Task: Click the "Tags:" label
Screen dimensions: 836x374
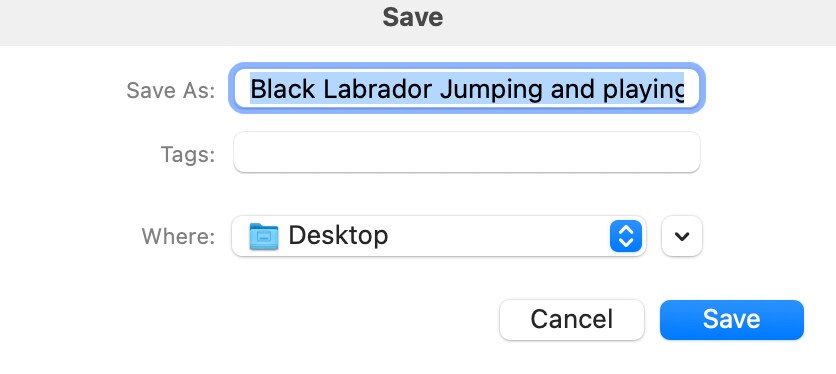Action: click(188, 155)
